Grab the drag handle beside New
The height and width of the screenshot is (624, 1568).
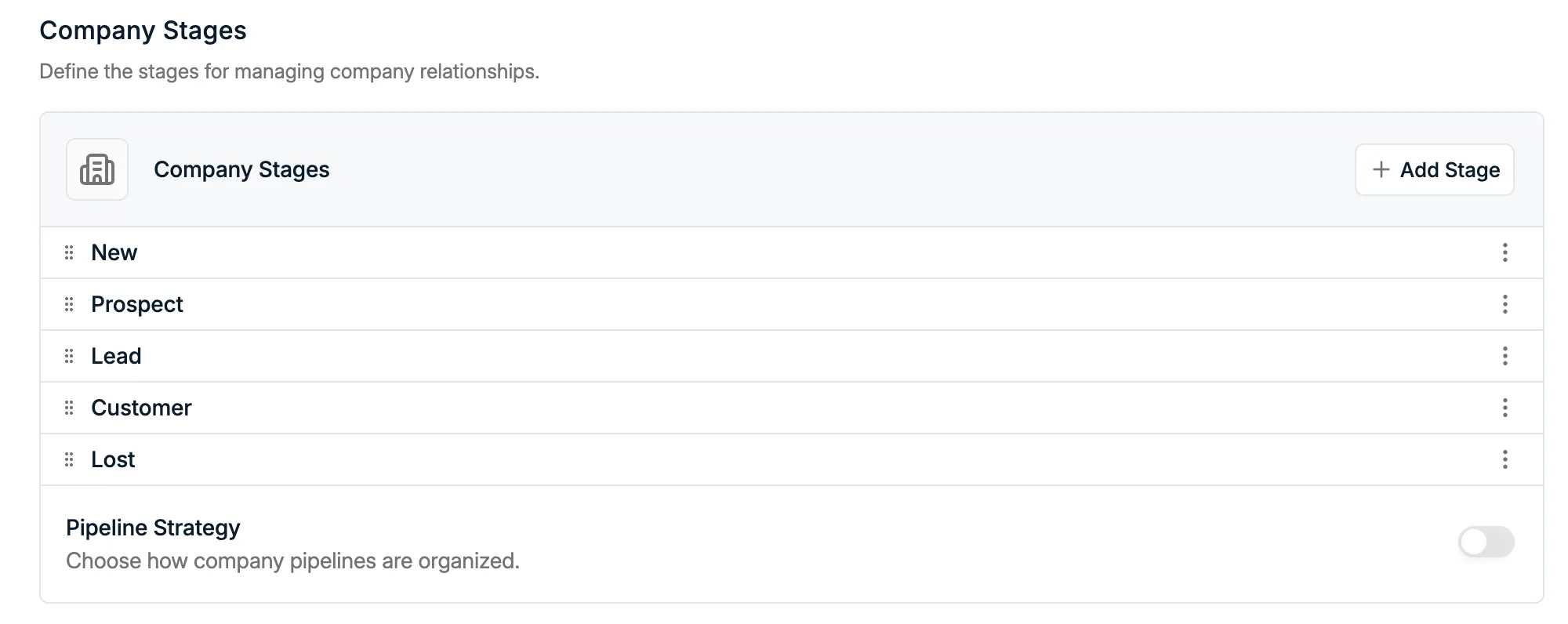click(x=69, y=252)
